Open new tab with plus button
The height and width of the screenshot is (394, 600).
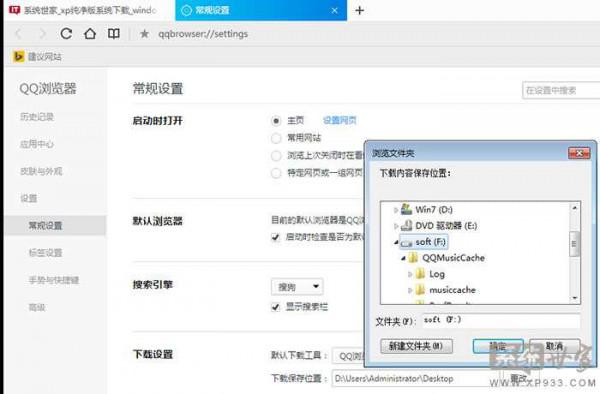click(x=359, y=10)
